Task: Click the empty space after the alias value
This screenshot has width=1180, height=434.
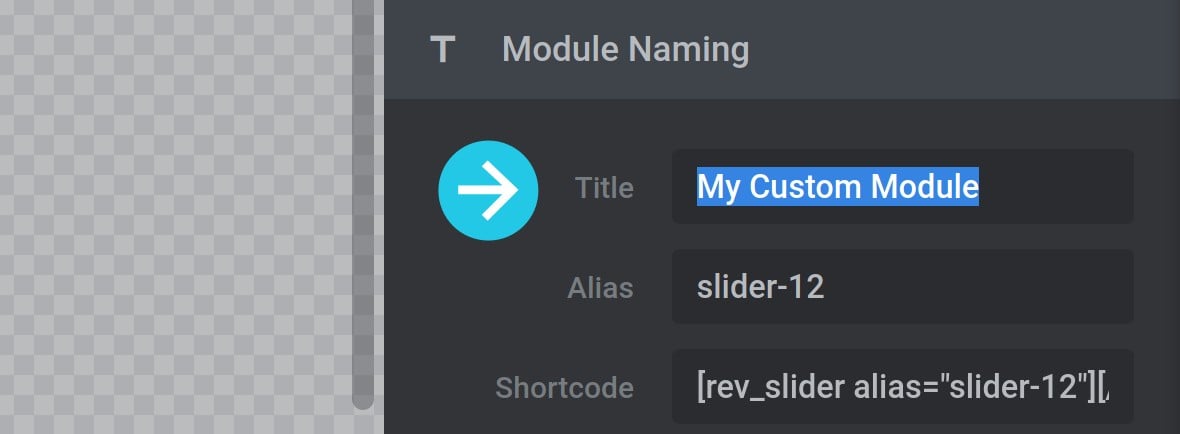Action: [x=978, y=287]
